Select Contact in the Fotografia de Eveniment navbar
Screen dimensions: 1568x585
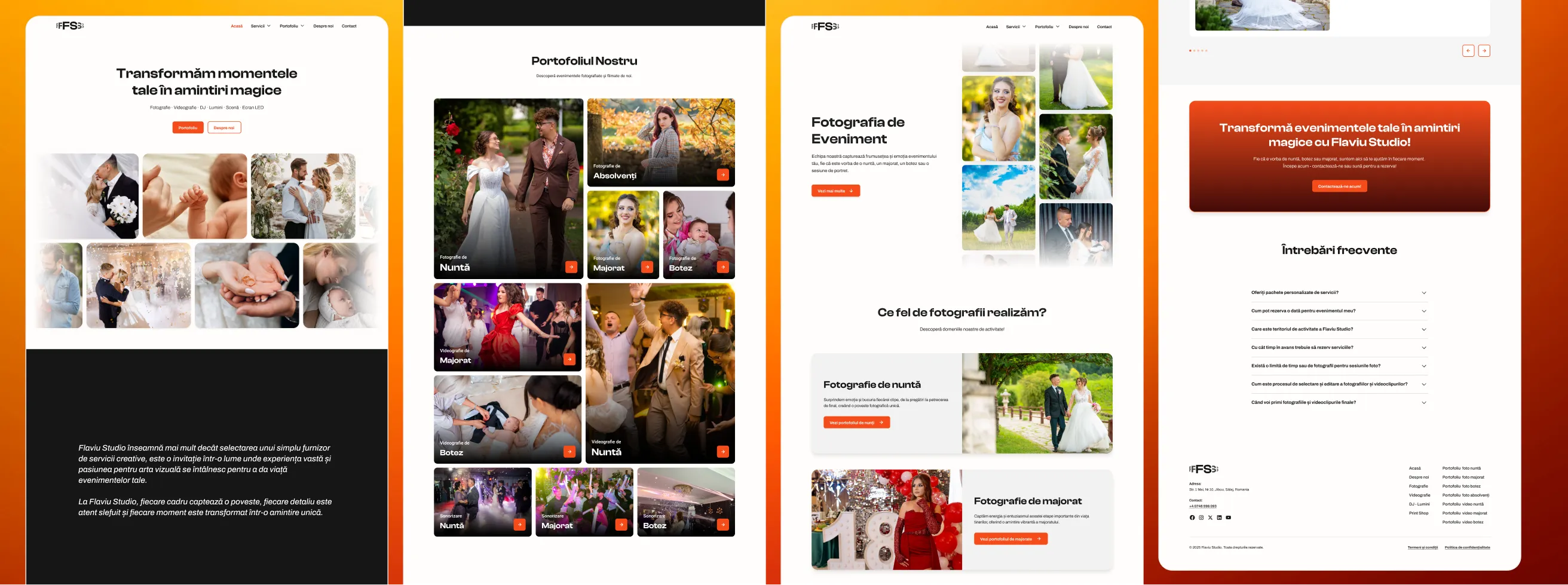pos(1104,27)
